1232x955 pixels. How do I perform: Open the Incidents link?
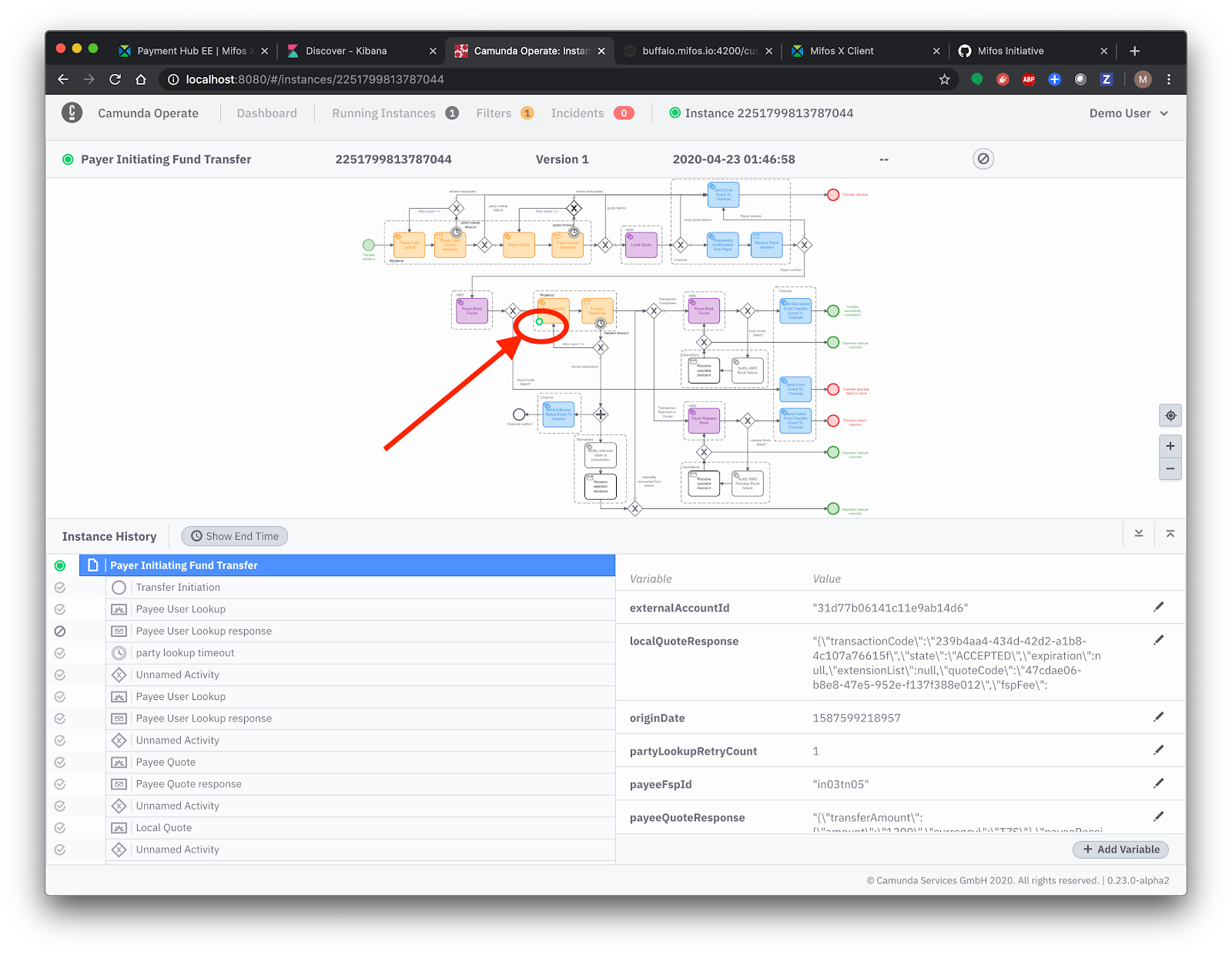[x=592, y=113]
